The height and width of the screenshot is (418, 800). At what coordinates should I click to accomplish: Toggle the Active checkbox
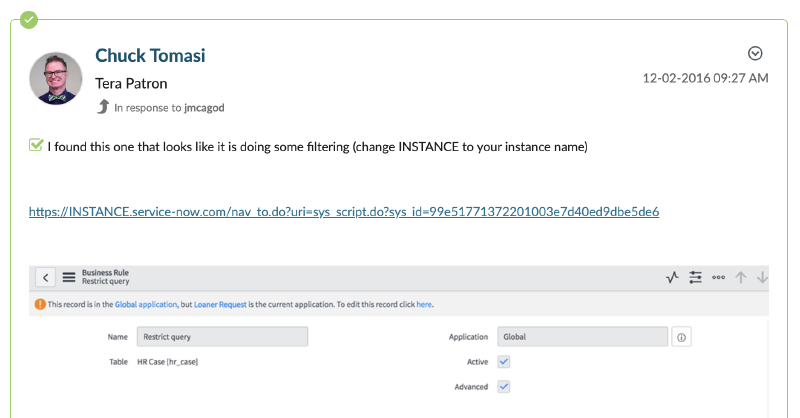[x=504, y=362]
